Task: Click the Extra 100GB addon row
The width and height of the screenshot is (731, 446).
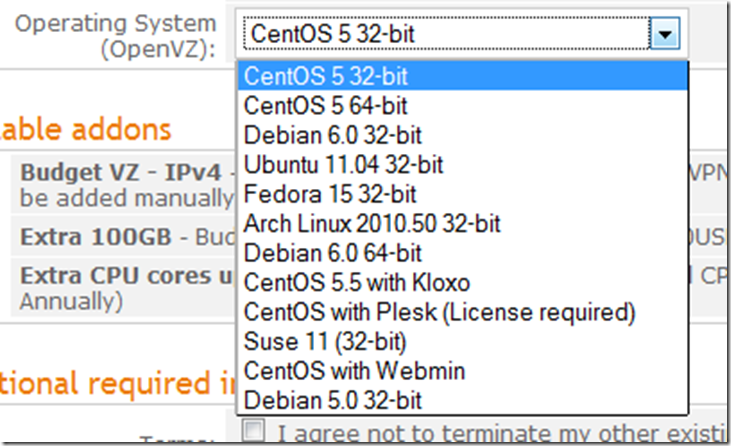Action: point(124,237)
